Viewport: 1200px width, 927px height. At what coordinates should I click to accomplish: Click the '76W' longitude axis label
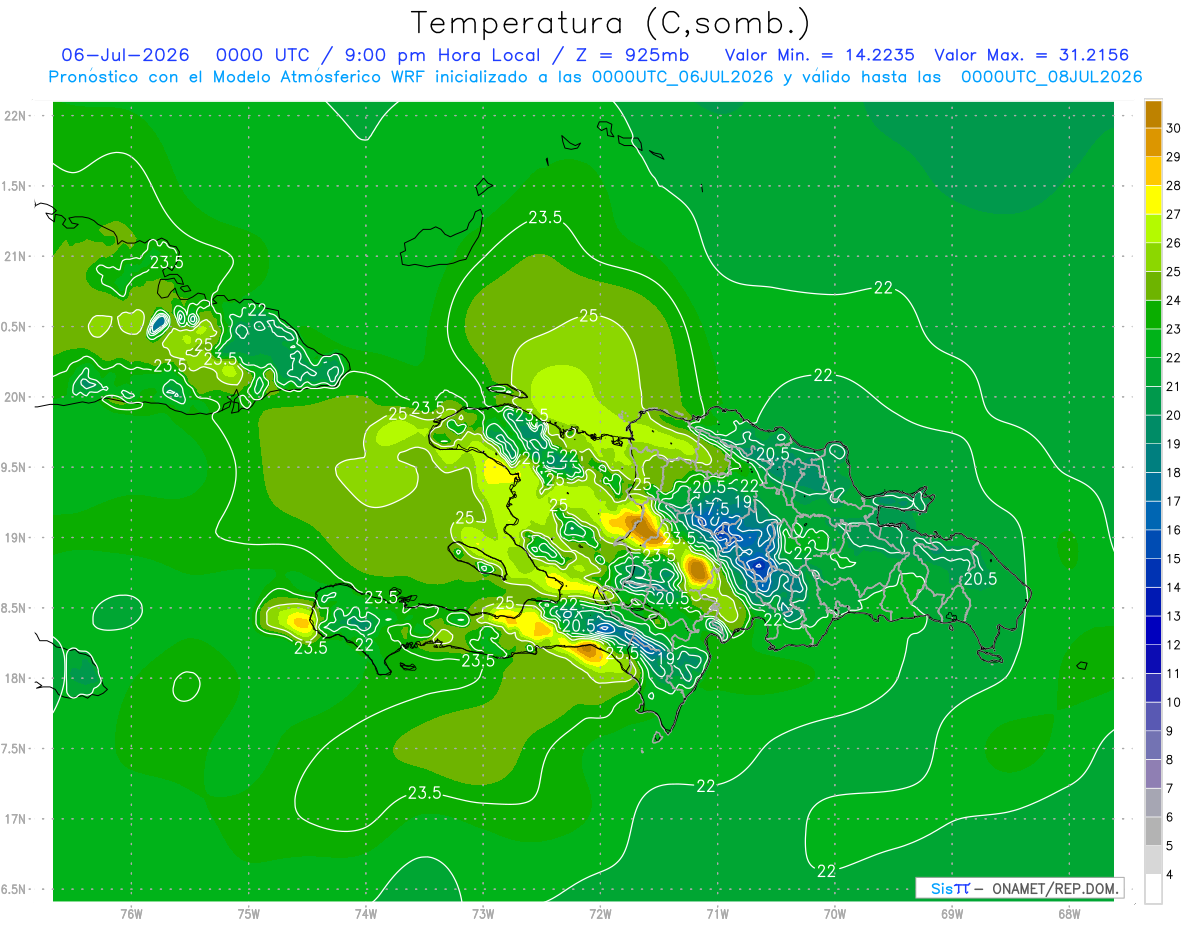coord(131,914)
